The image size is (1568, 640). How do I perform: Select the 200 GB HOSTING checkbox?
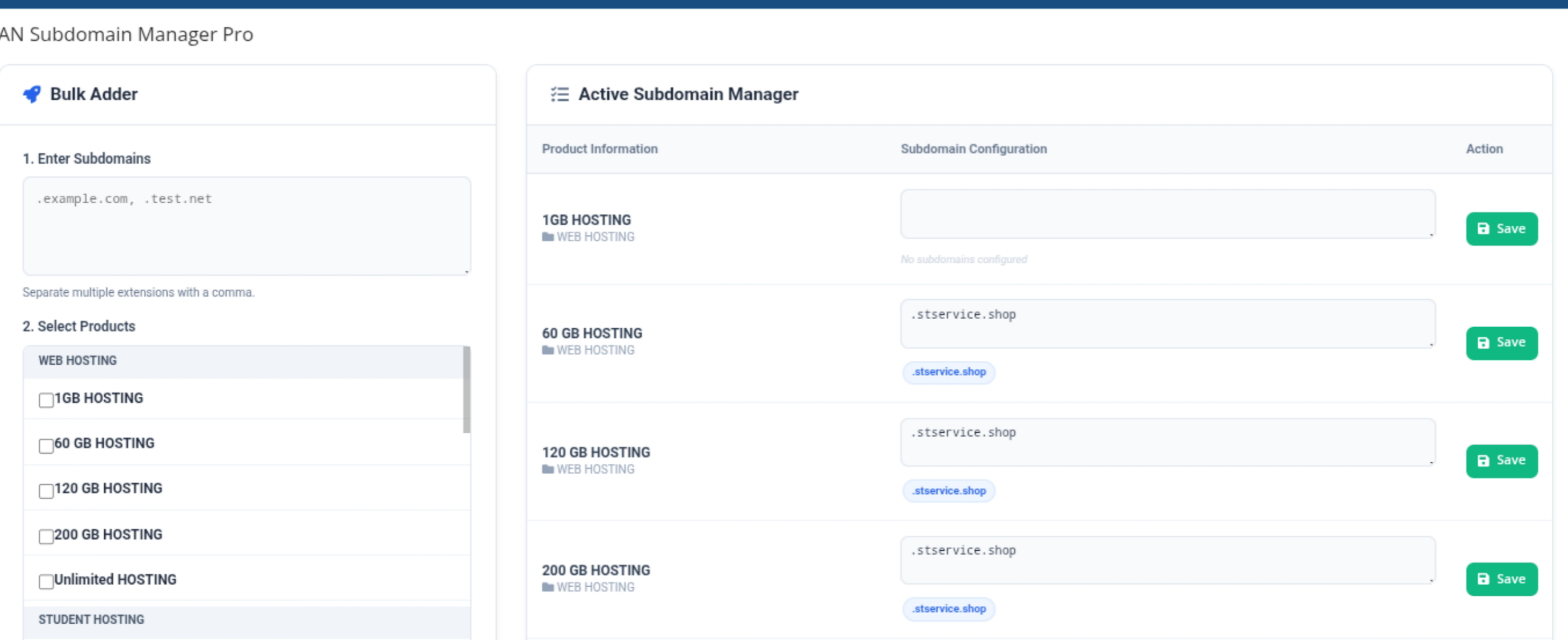coord(46,537)
